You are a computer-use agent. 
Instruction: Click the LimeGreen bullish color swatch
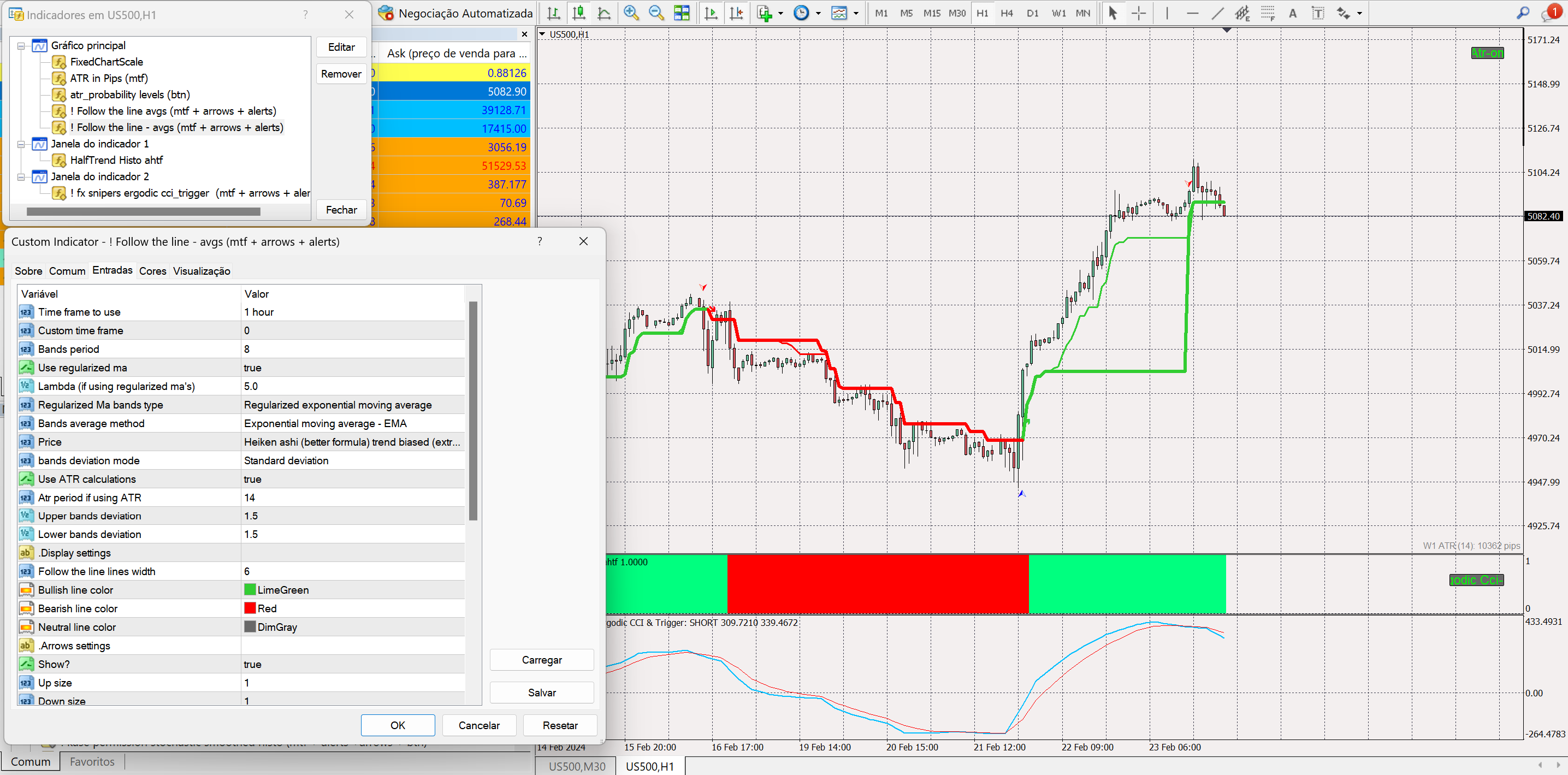click(x=250, y=589)
